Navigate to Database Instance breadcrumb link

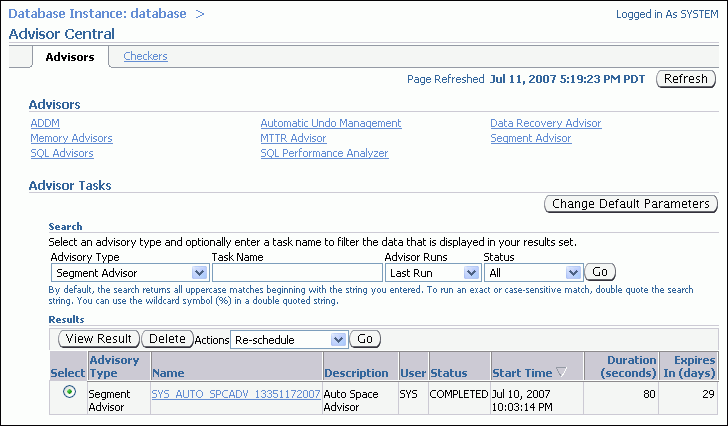point(97,14)
